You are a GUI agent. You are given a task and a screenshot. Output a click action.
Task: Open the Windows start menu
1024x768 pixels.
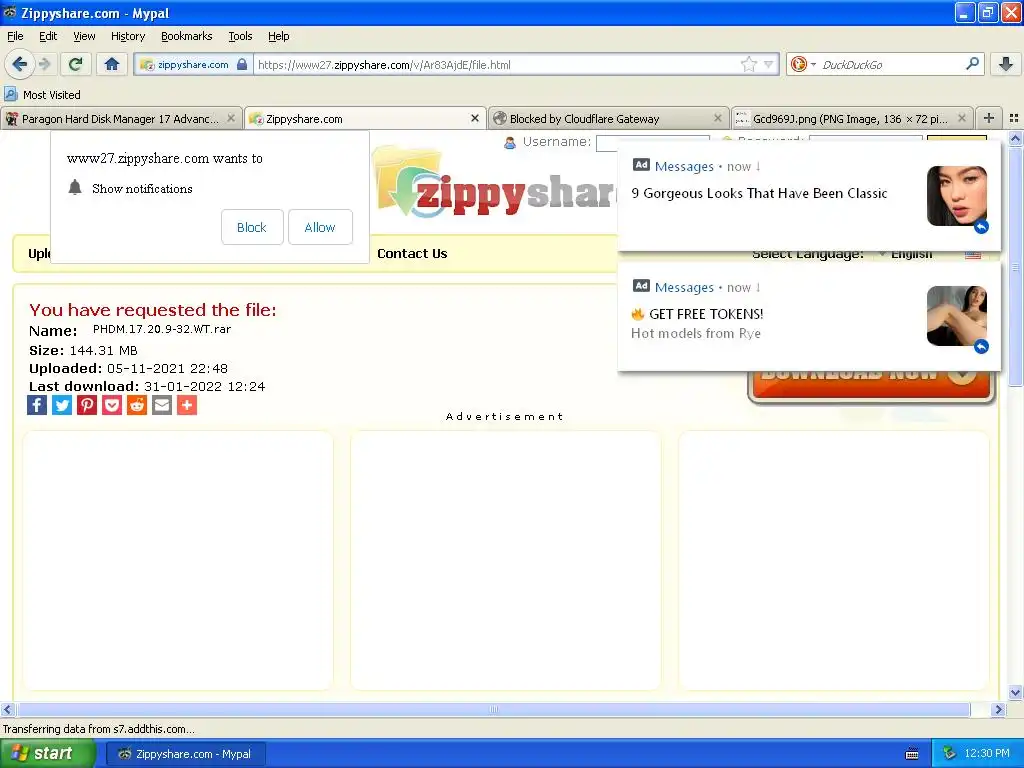pos(48,753)
